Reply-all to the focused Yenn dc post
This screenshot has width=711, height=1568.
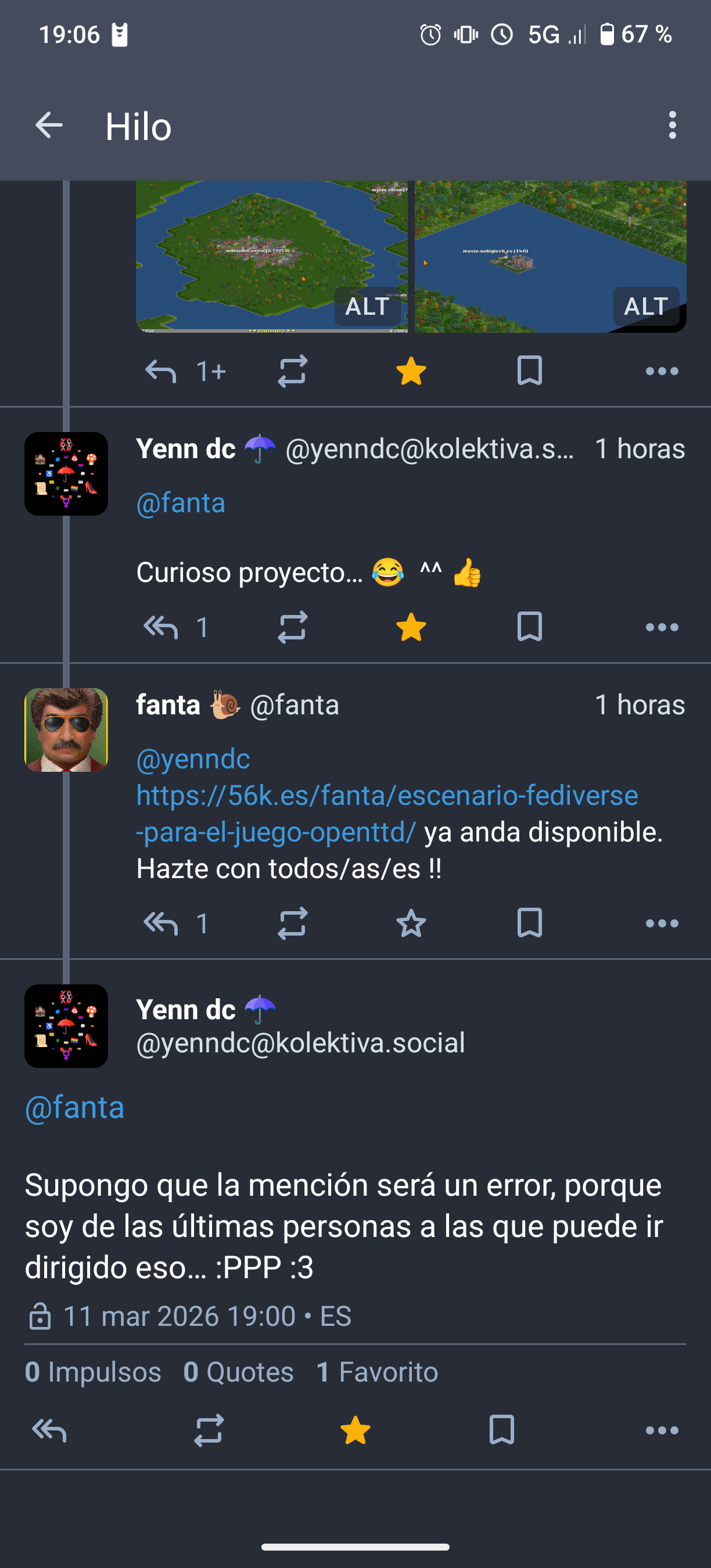pyautogui.click(x=49, y=1430)
